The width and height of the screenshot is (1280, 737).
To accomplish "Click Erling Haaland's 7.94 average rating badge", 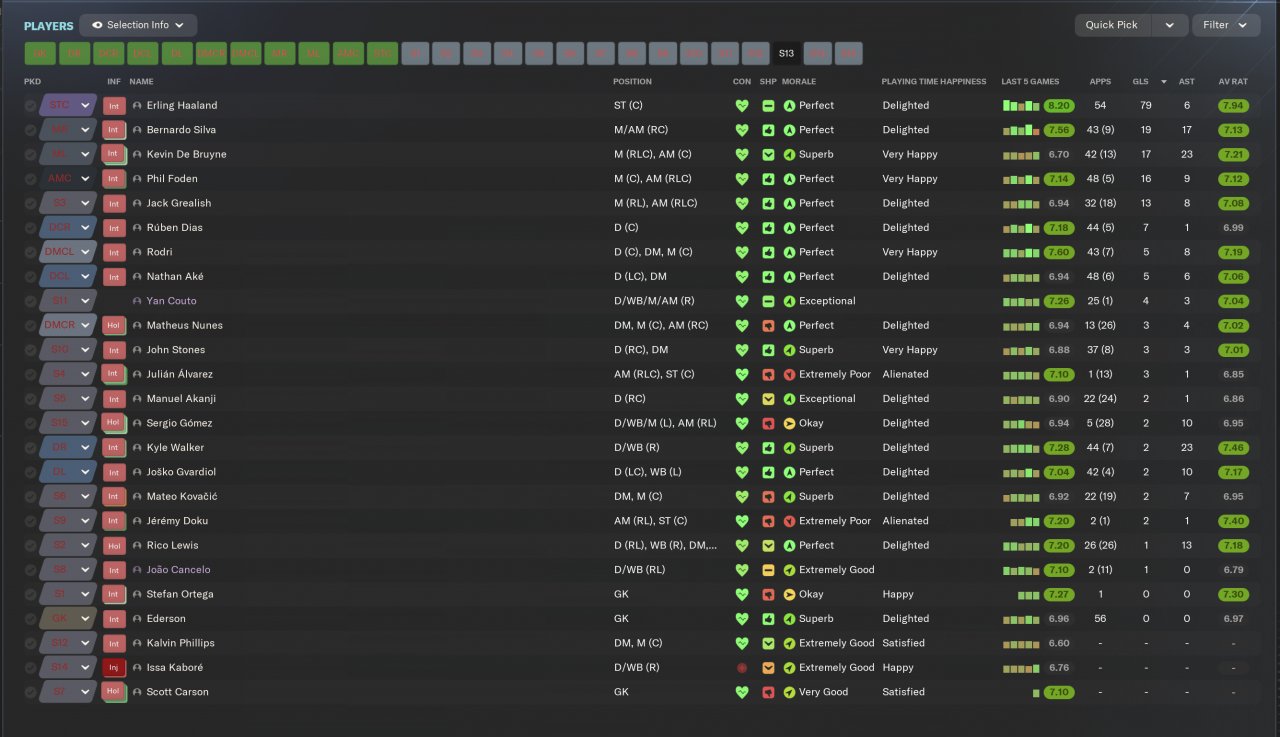I will tap(1233, 105).
